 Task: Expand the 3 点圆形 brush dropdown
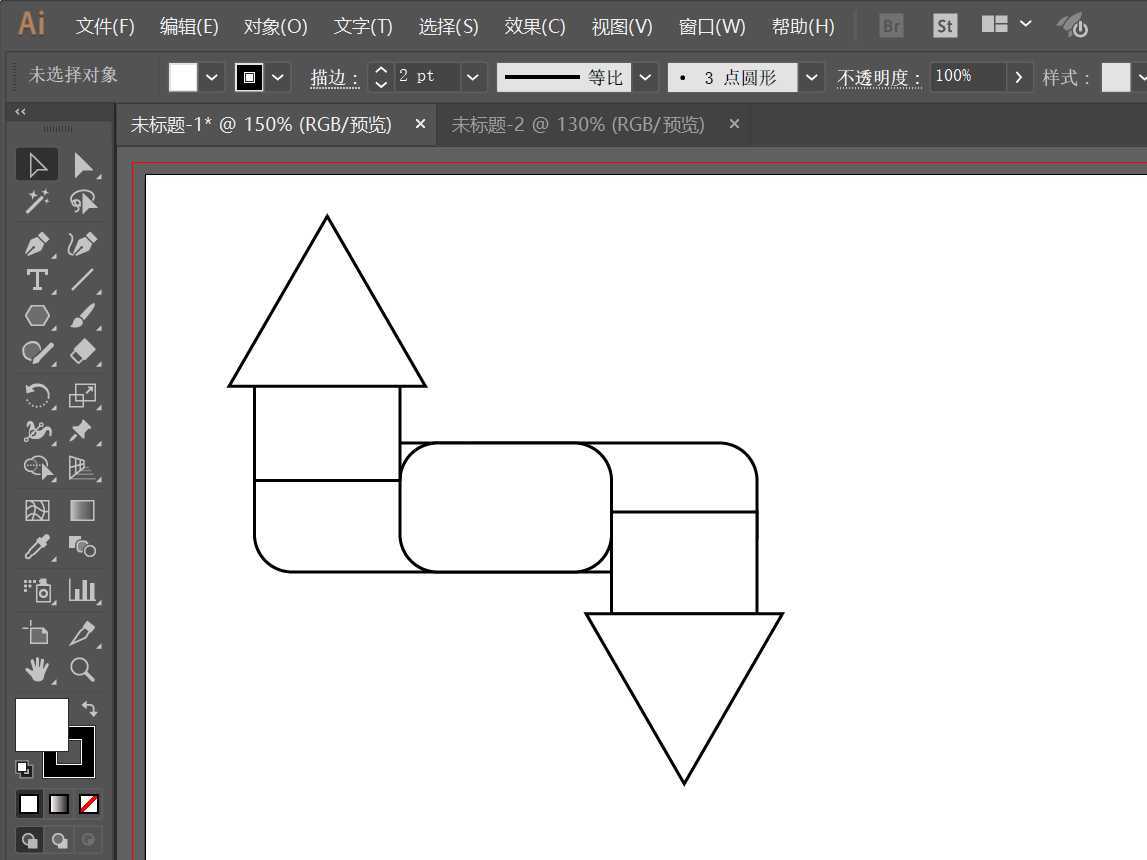click(x=811, y=76)
